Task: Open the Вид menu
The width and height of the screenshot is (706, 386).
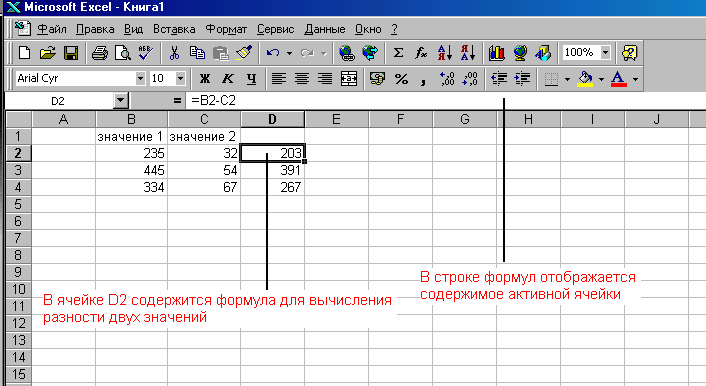Action: [x=133, y=29]
